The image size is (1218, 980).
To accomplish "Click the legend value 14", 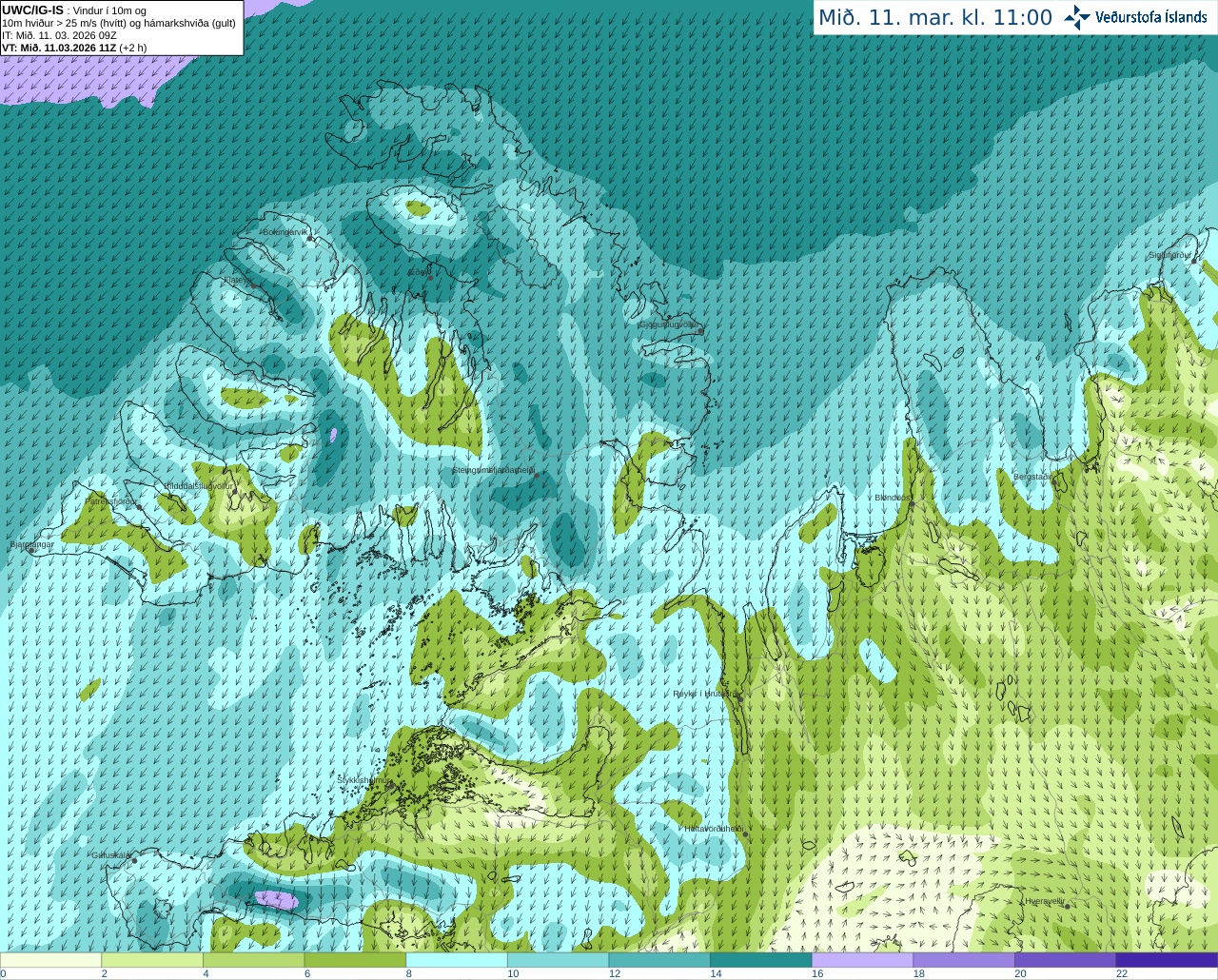I will coord(716,973).
